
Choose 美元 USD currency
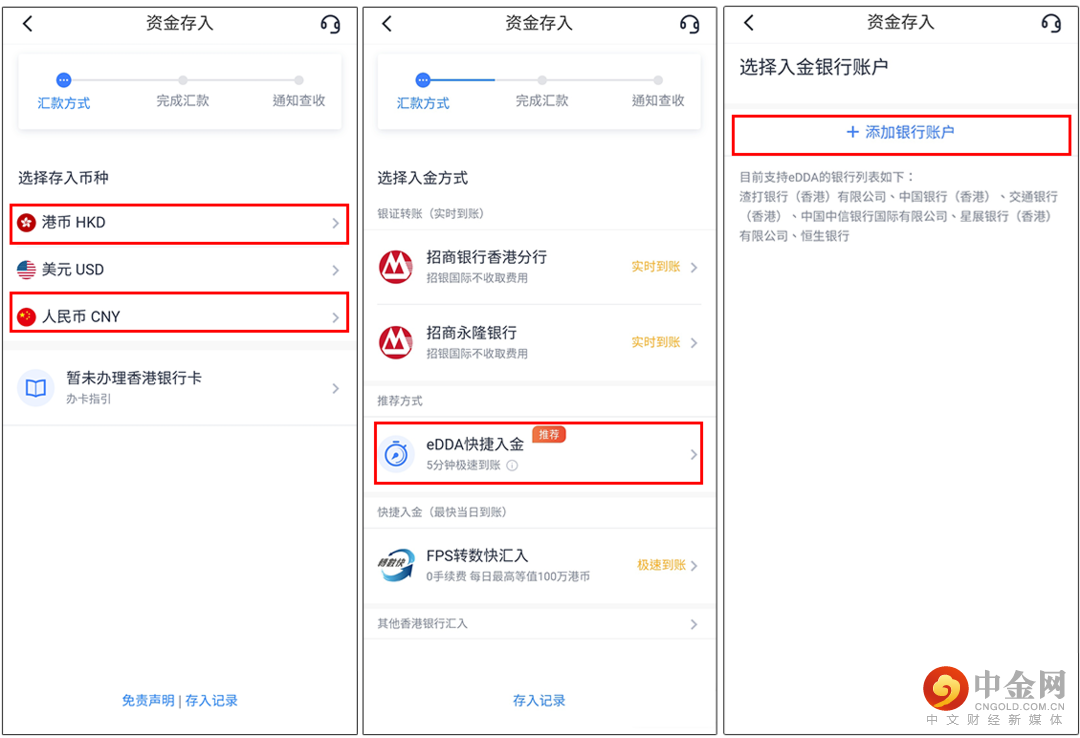pyautogui.click(x=179, y=270)
